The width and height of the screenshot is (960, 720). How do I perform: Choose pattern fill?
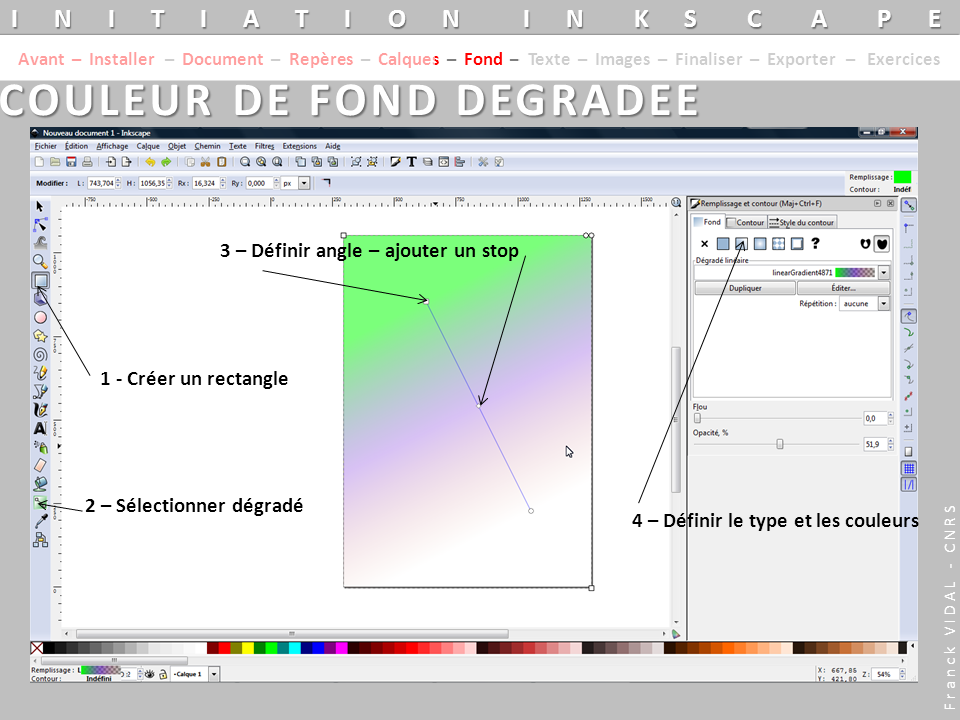(x=778, y=244)
